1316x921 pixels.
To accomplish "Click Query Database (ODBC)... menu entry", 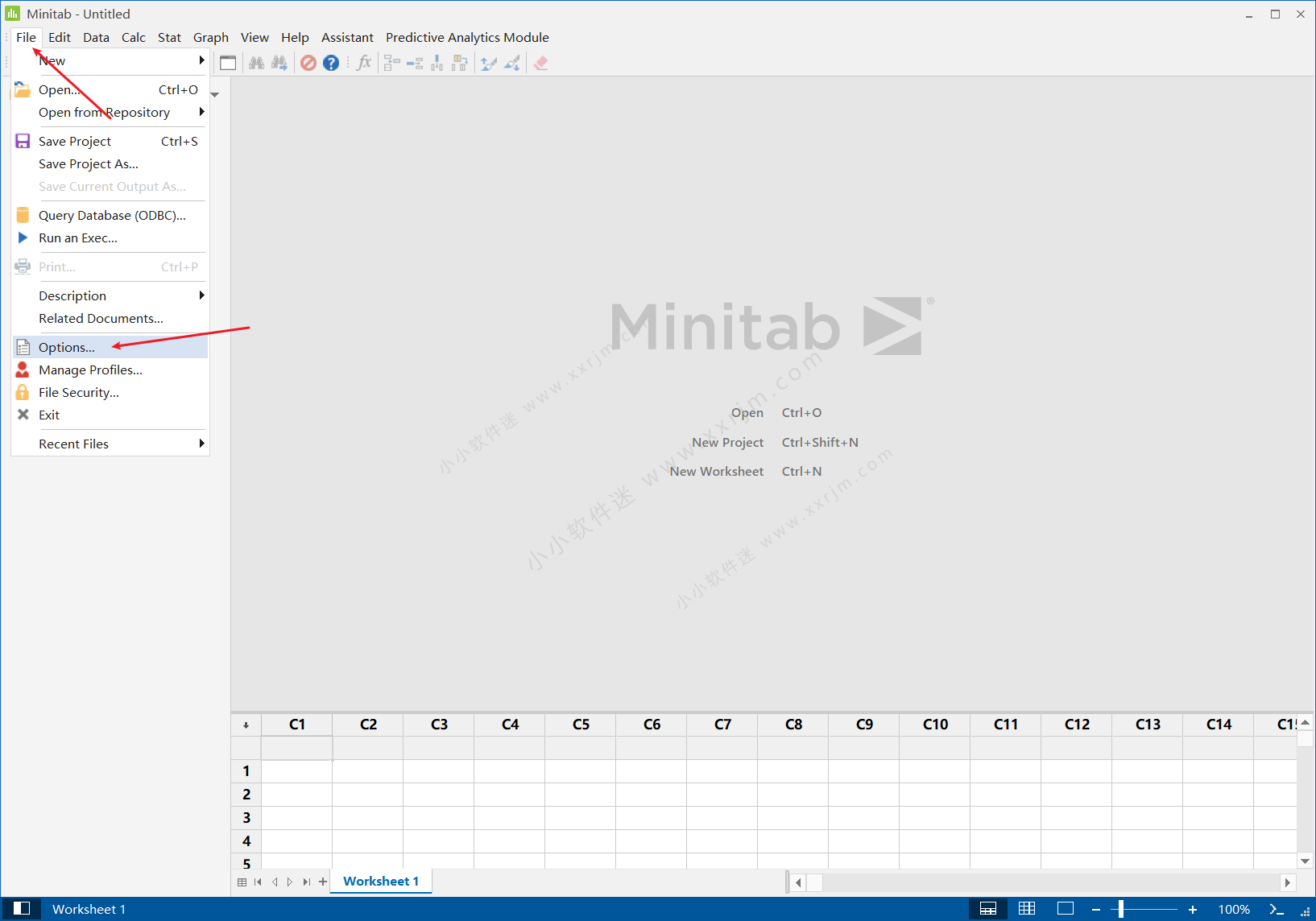I will coord(110,215).
